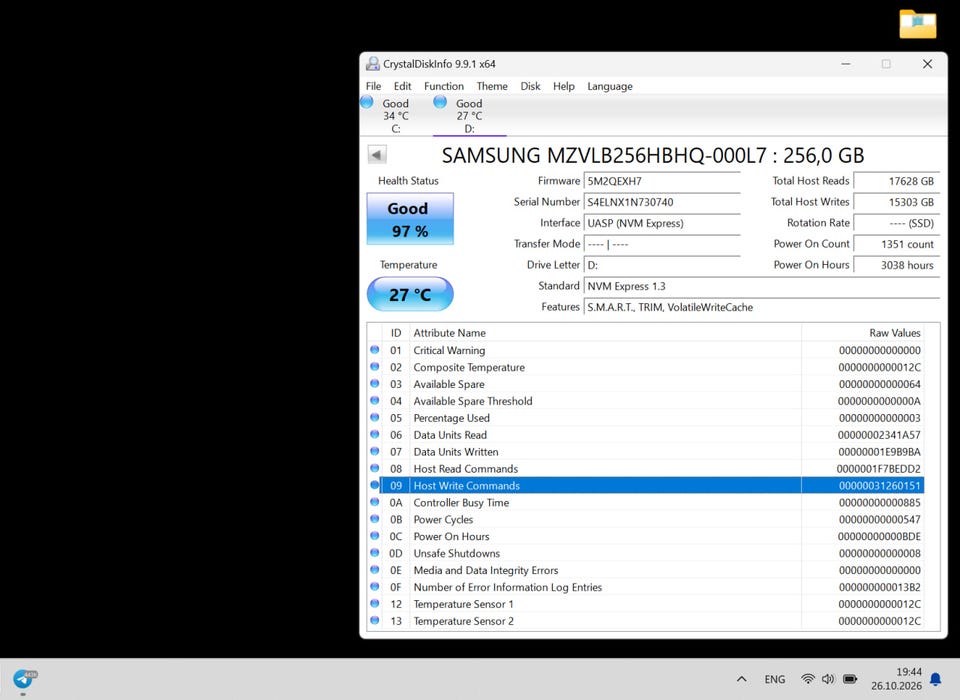
Task: Click the status dot for Percentage Used
Action: [x=375, y=418]
